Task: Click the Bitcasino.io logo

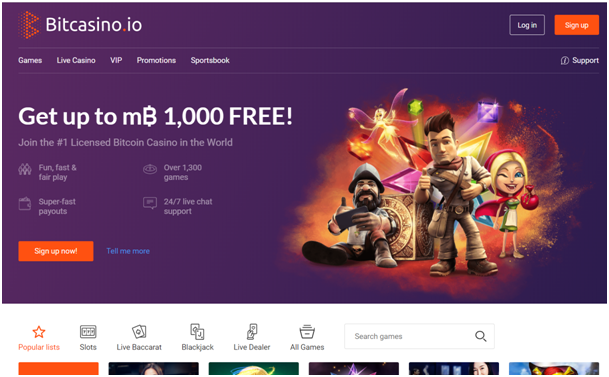Action: pyautogui.click(x=80, y=25)
